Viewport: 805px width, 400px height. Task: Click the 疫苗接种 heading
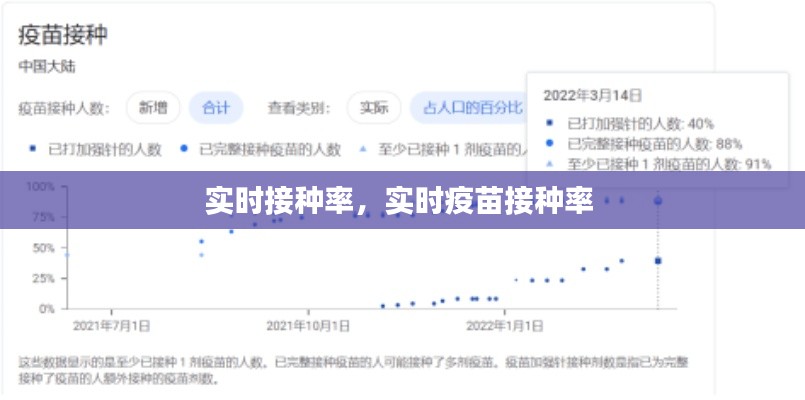(x=63, y=35)
